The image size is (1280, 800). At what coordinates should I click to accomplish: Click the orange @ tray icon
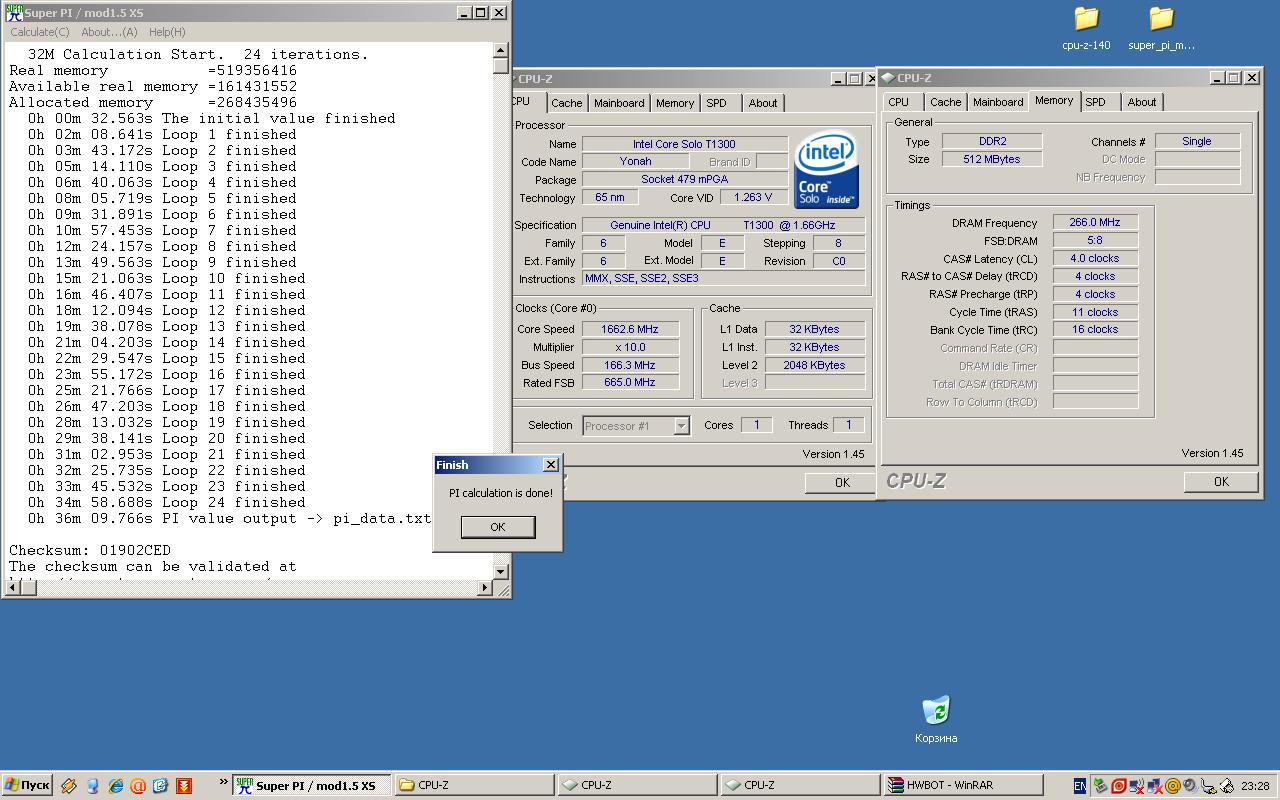click(x=1173, y=786)
